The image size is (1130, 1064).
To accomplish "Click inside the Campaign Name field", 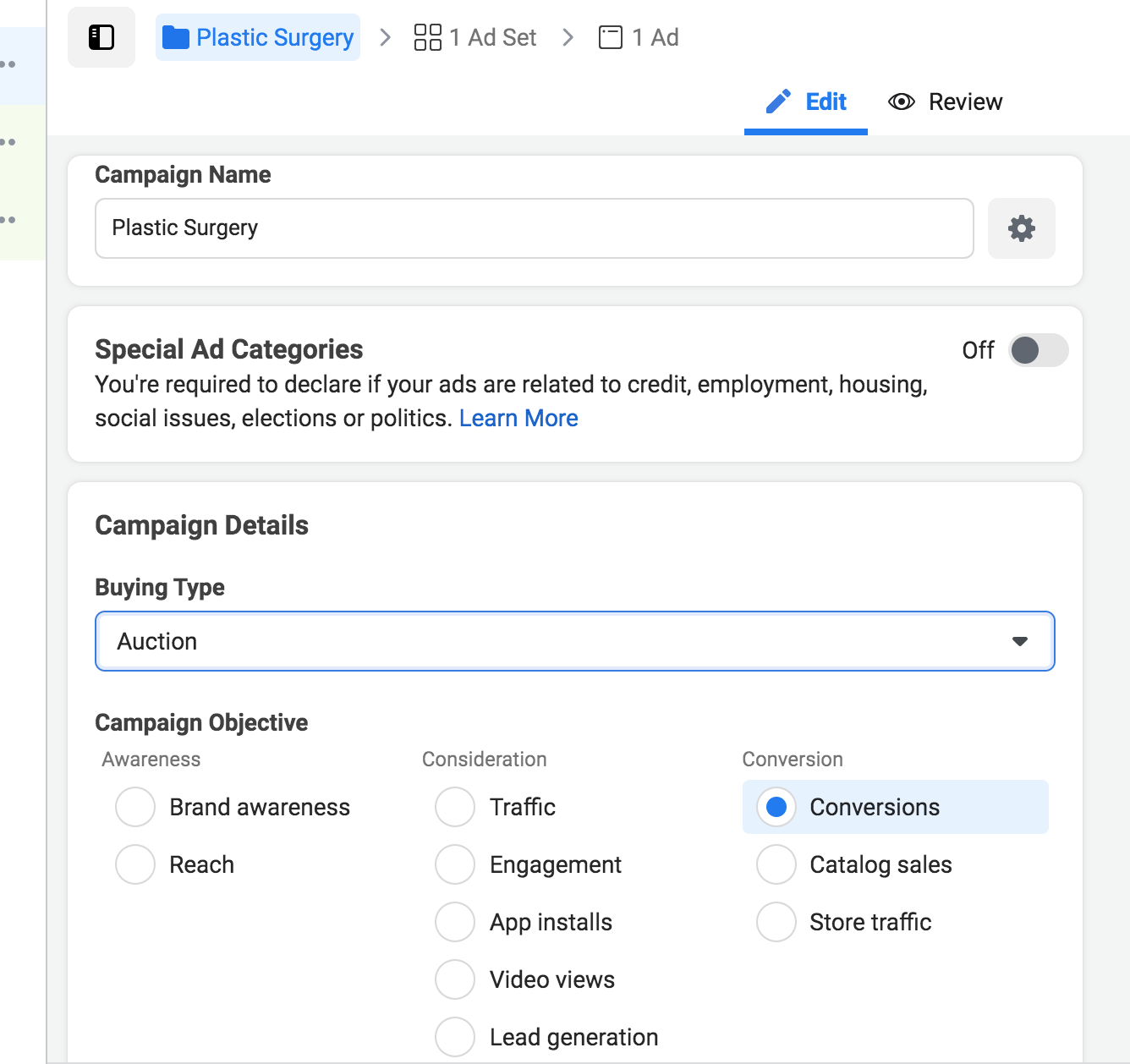I will [x=533, y=228].
